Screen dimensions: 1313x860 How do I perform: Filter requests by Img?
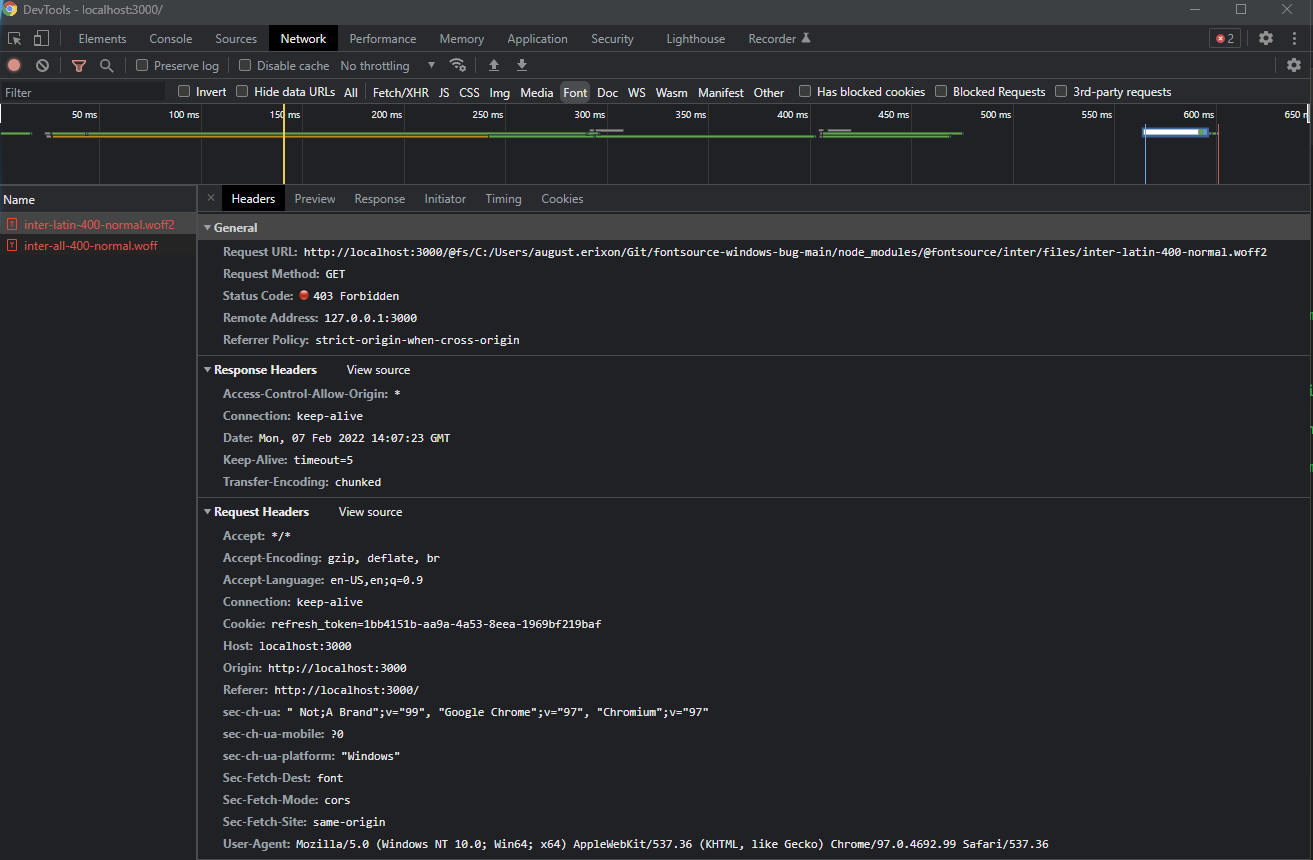coord(500,92)
